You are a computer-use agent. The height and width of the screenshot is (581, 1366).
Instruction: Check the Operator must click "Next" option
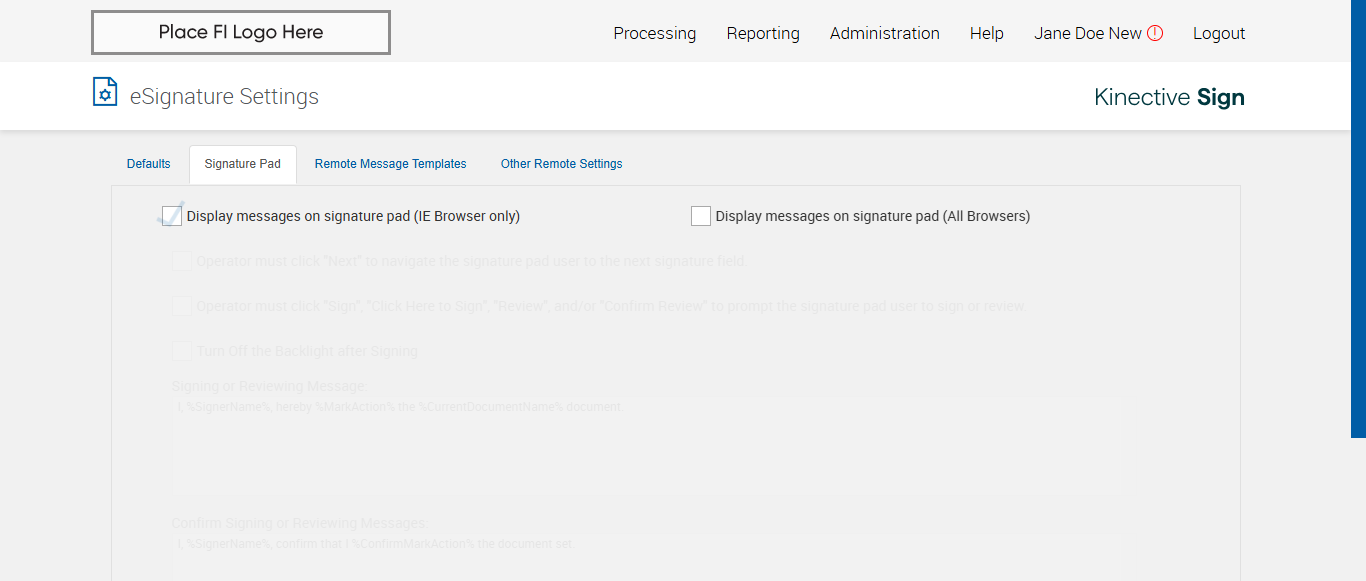[x=182, y=261]
